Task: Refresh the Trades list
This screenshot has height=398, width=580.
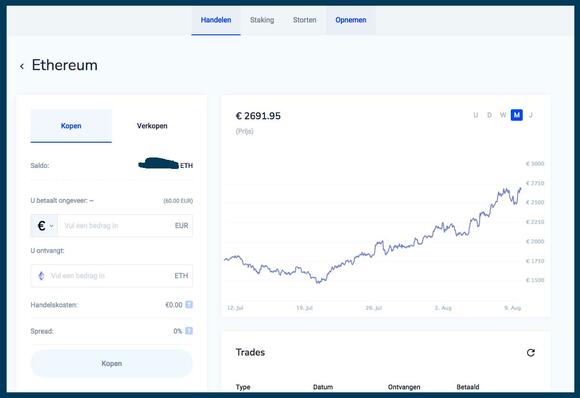Action: (530, 353)
